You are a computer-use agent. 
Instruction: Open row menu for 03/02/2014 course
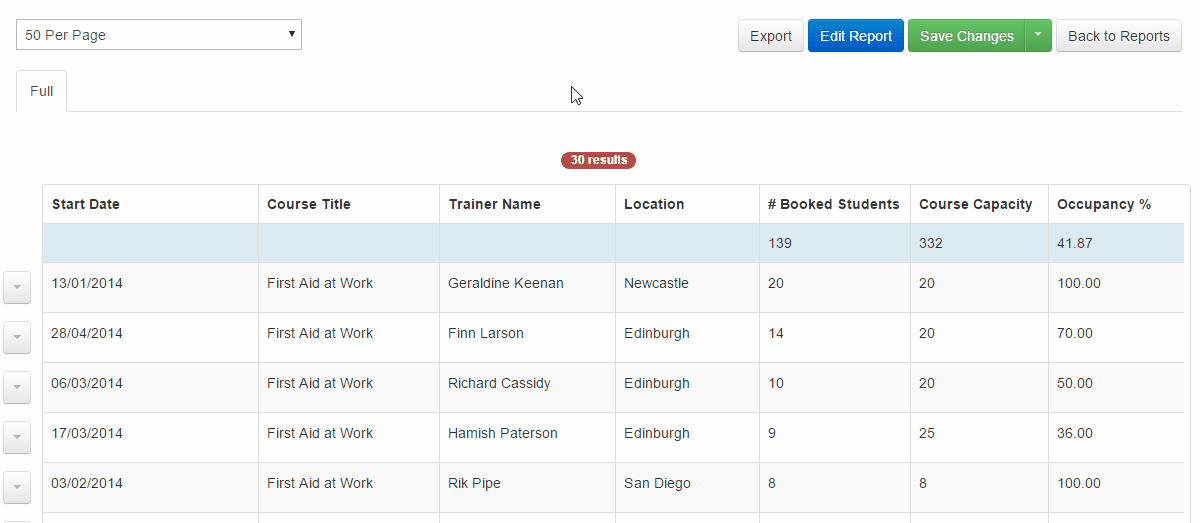pos(17,487)
